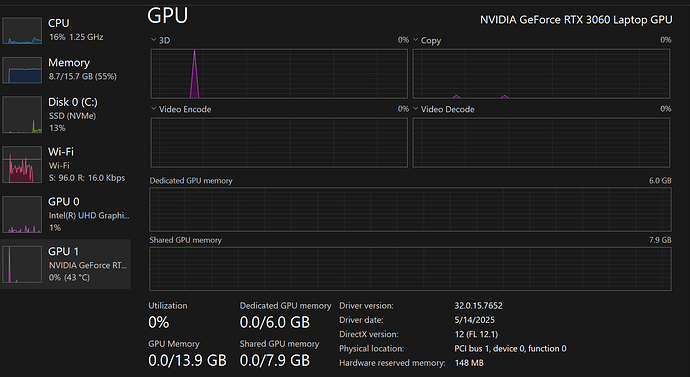Click the Video Decode graph area
The image size is (690, 377).
[x=541, y=142]
